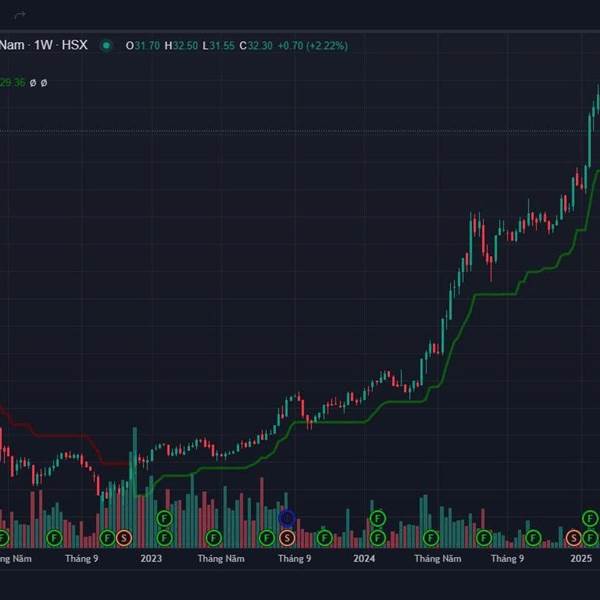Click the 2023 label on the time axis
The image size is (600, 600).
[x=151, y=558]
